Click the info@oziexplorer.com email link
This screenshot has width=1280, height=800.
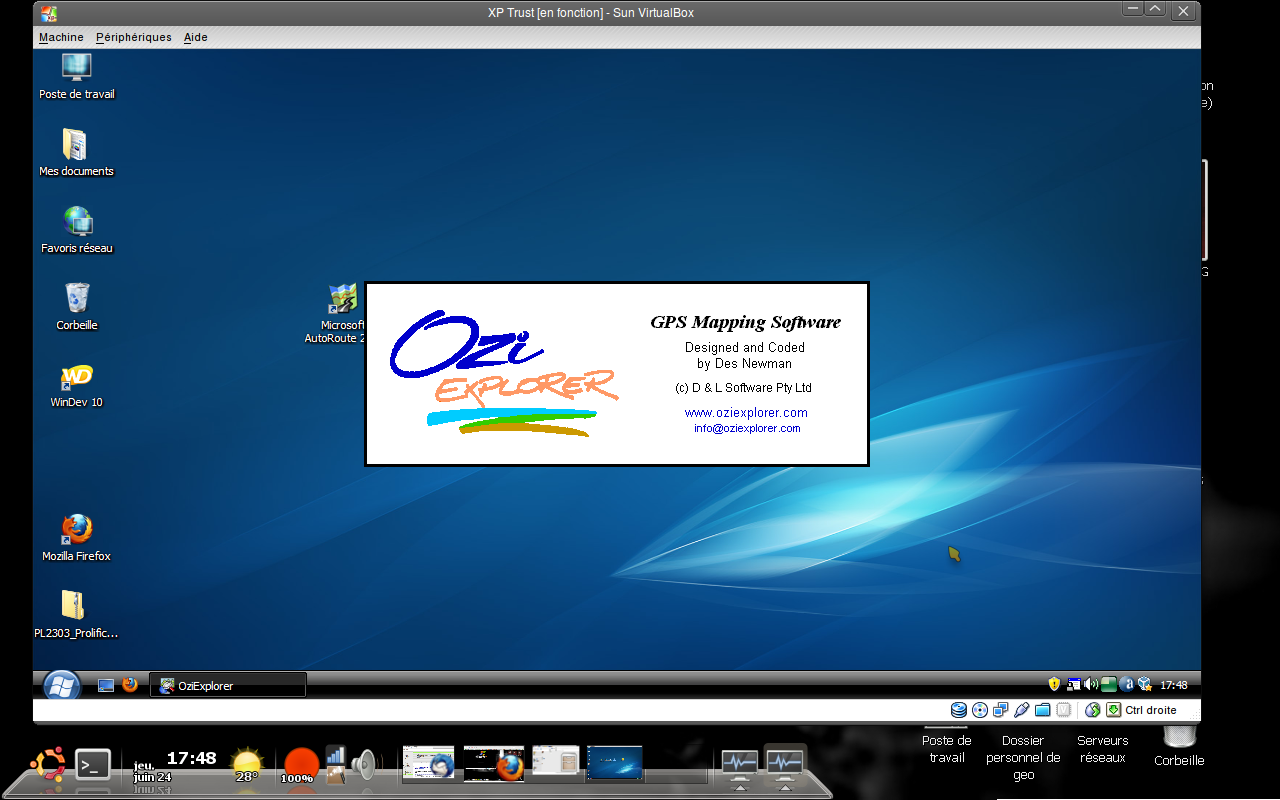[x=747, y=428]
